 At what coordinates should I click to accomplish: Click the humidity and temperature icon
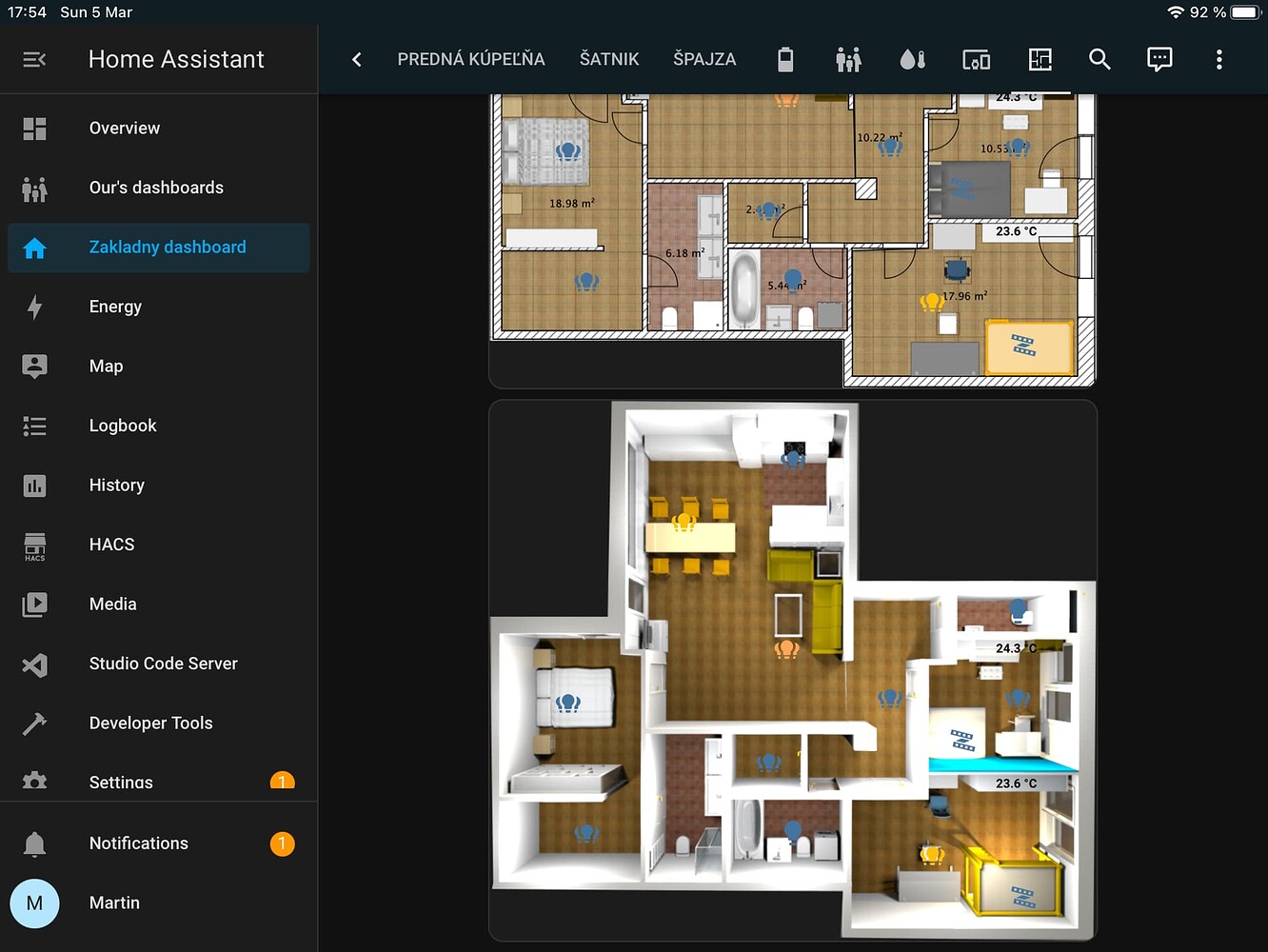[911, 59]
